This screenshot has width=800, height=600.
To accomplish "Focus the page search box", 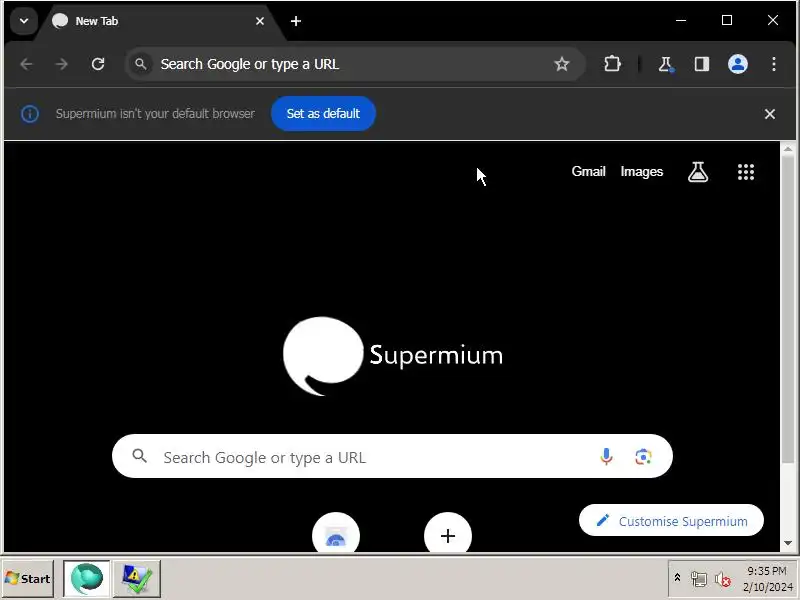I will coord(392,456).
